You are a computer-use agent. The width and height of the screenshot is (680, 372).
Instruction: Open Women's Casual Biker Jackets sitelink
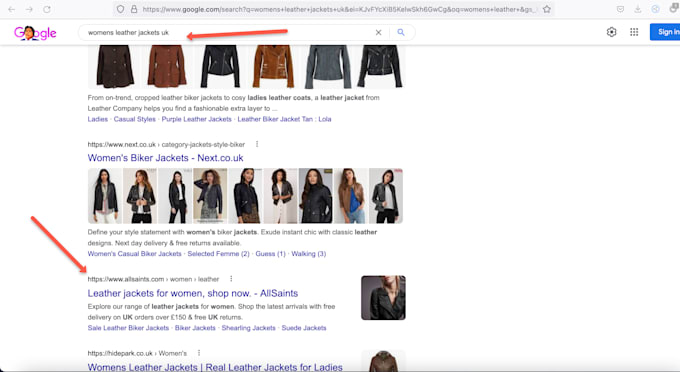(x=134, y=254)
